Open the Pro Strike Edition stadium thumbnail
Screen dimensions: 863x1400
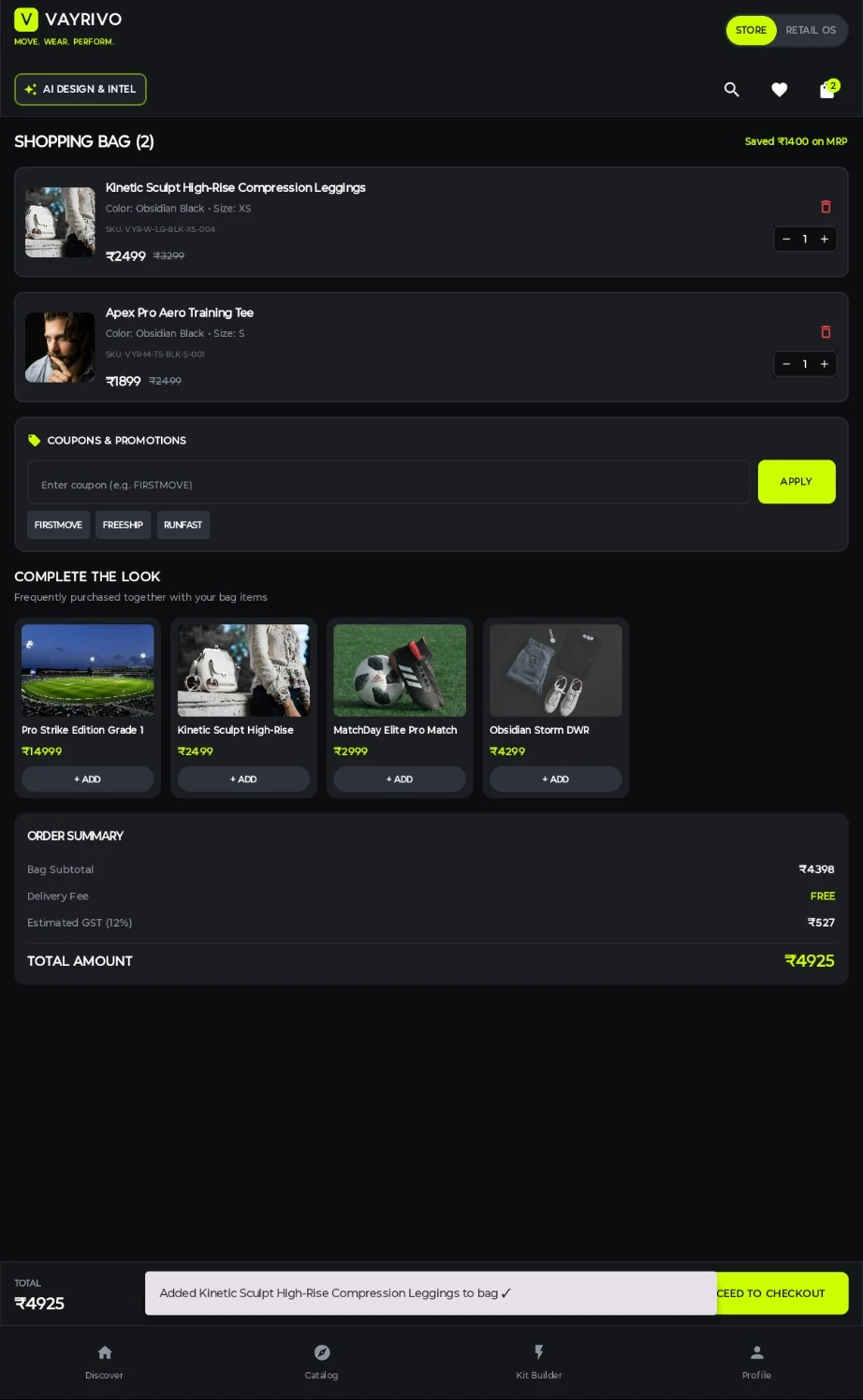pyautogui.click(x=88, y=670)
